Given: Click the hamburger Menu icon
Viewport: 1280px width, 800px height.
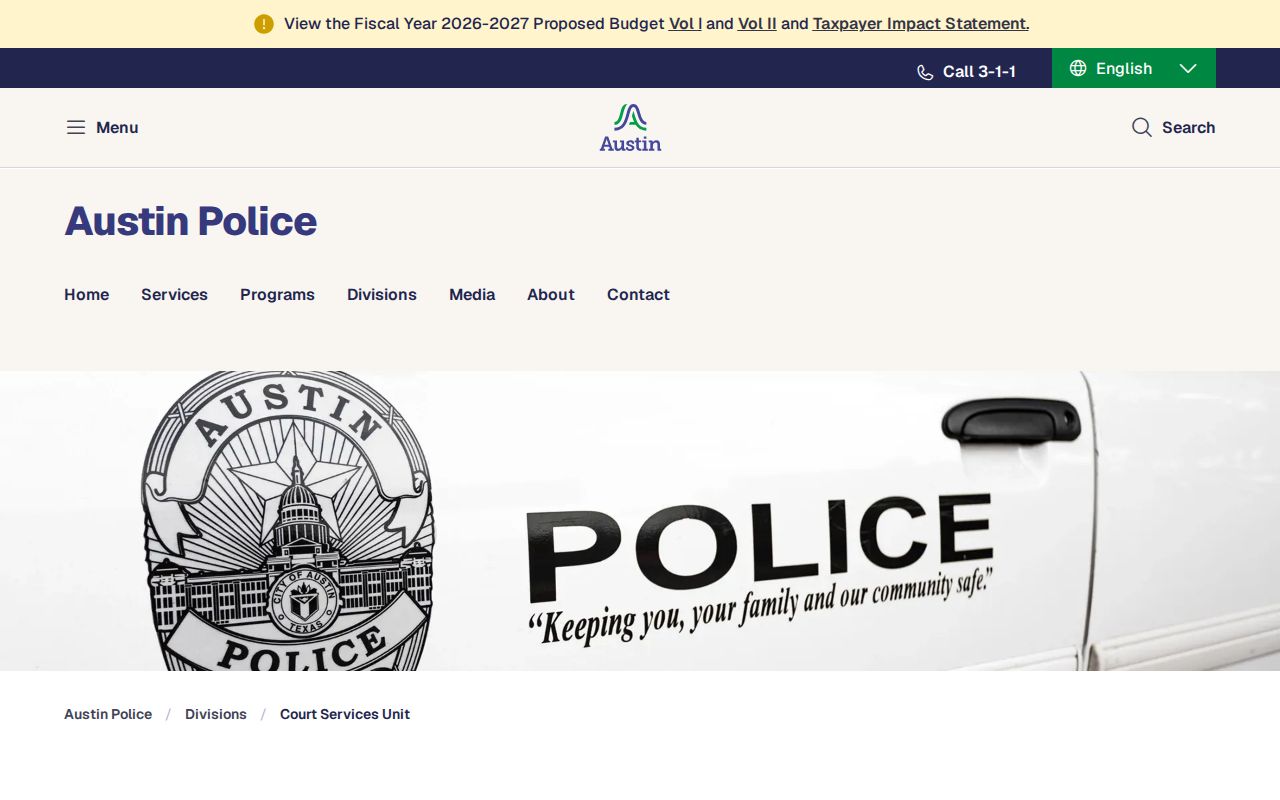Looking at the screenshot, I should coord(76,127).
